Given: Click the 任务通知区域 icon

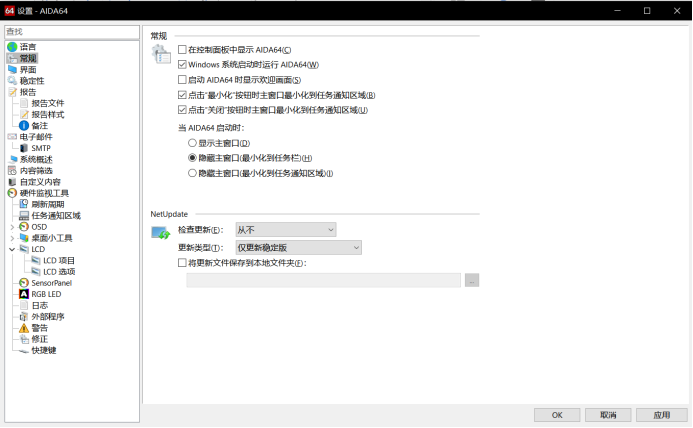Looking at the screenshot, I should (24, 216).
